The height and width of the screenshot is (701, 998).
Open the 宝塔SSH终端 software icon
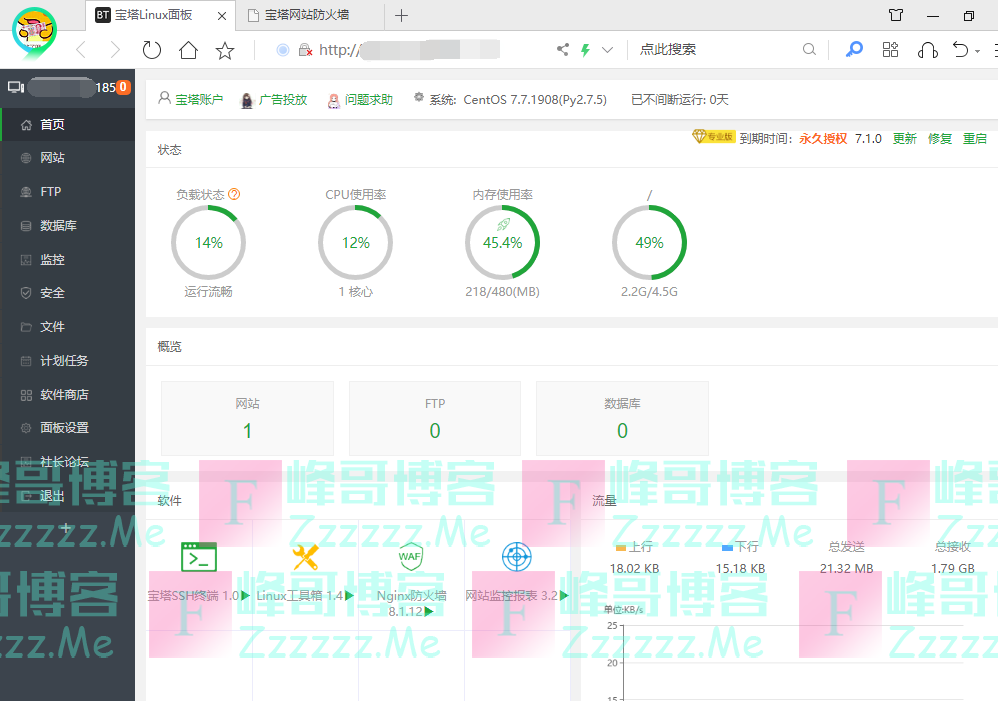pos(198,557)
